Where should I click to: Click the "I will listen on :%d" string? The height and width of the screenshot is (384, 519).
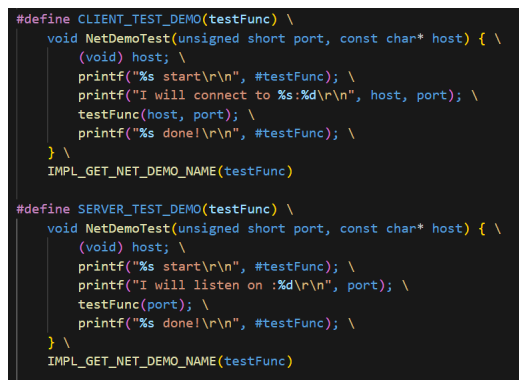232,286
